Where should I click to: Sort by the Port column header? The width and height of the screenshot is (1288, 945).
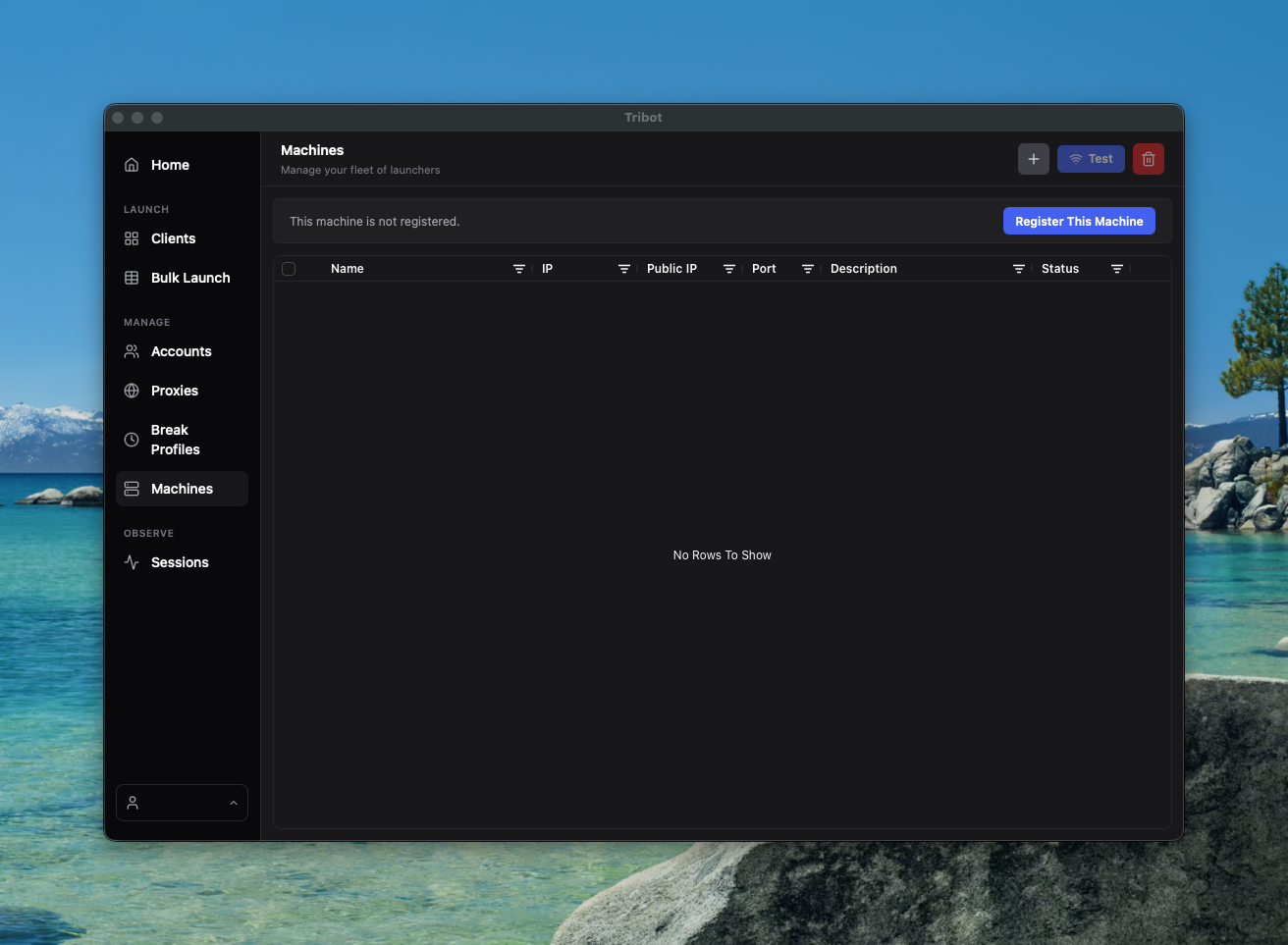(764, 269)
